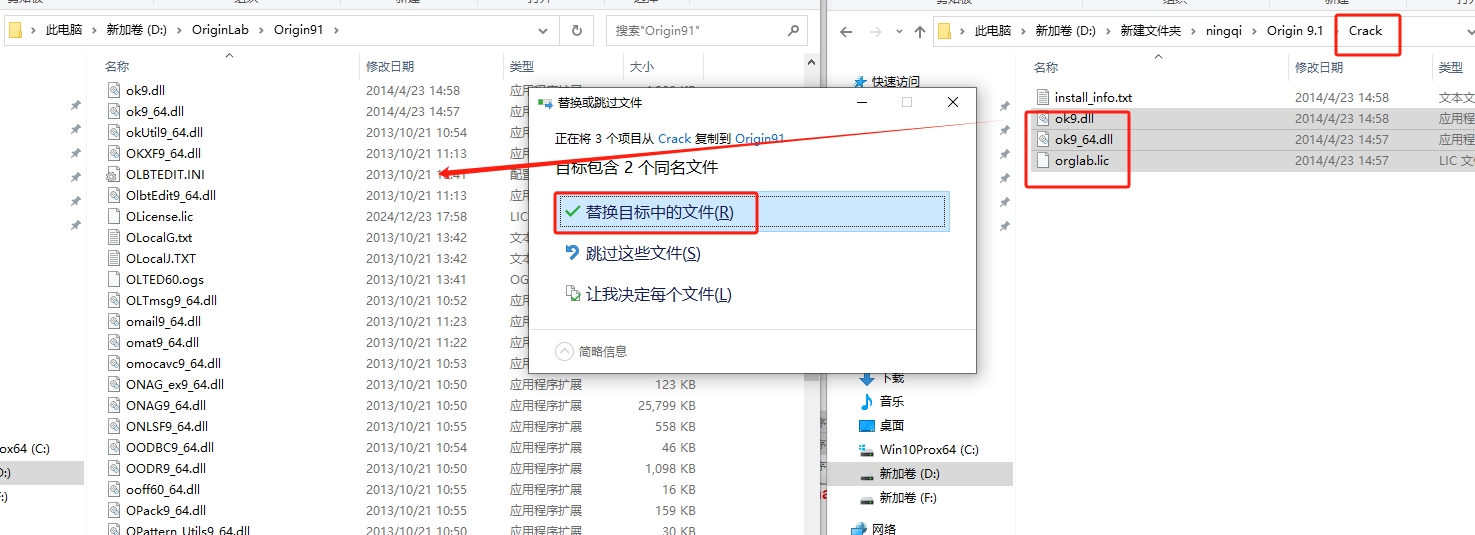The width and height of the screenshot is (1475, 535).
Task: Choose 让我决定每个文件(L) option
Action: [x=647, y=294]
